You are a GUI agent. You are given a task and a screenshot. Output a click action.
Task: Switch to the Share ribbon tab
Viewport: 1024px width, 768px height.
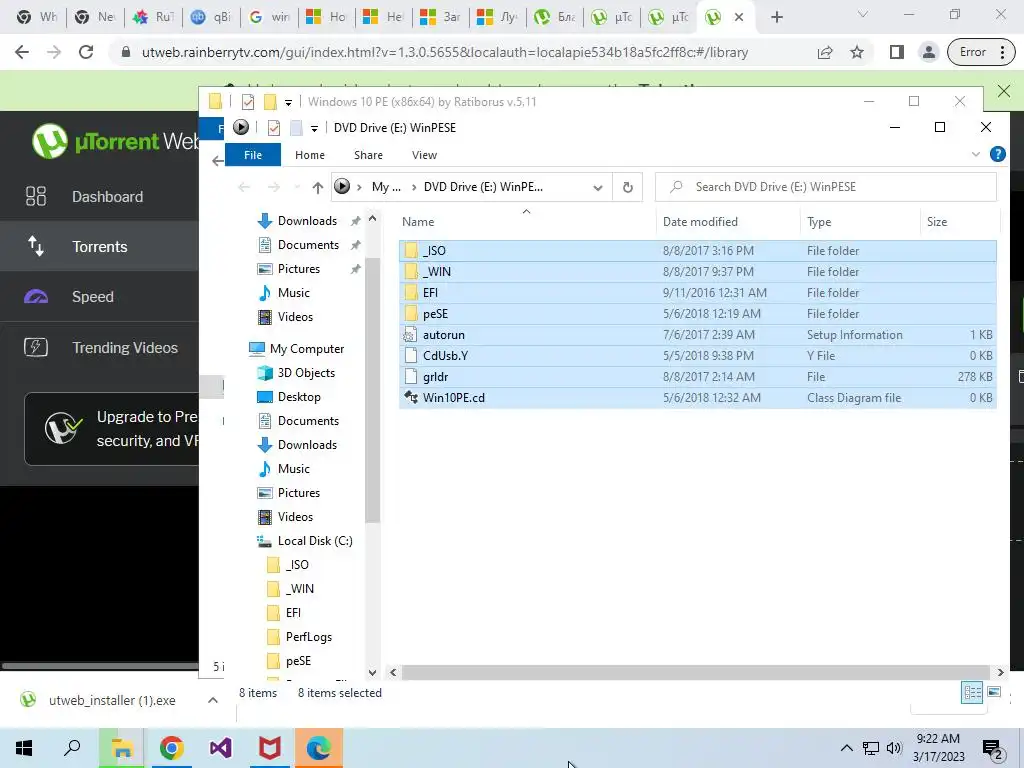pos(368,155)
